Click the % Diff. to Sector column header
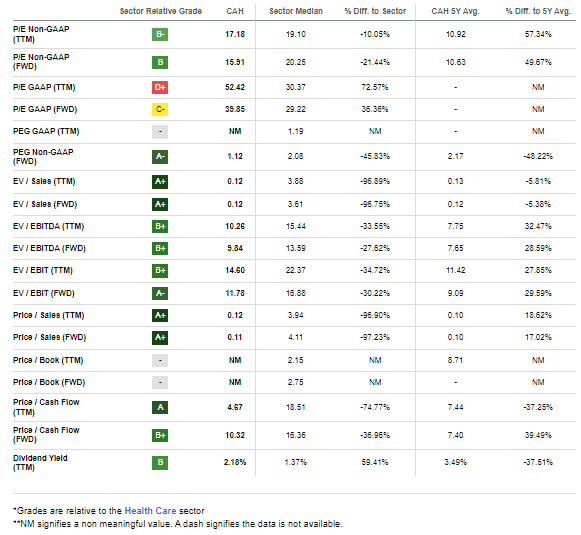Screen dimensions: 581x535 click(x=375, y=11)
